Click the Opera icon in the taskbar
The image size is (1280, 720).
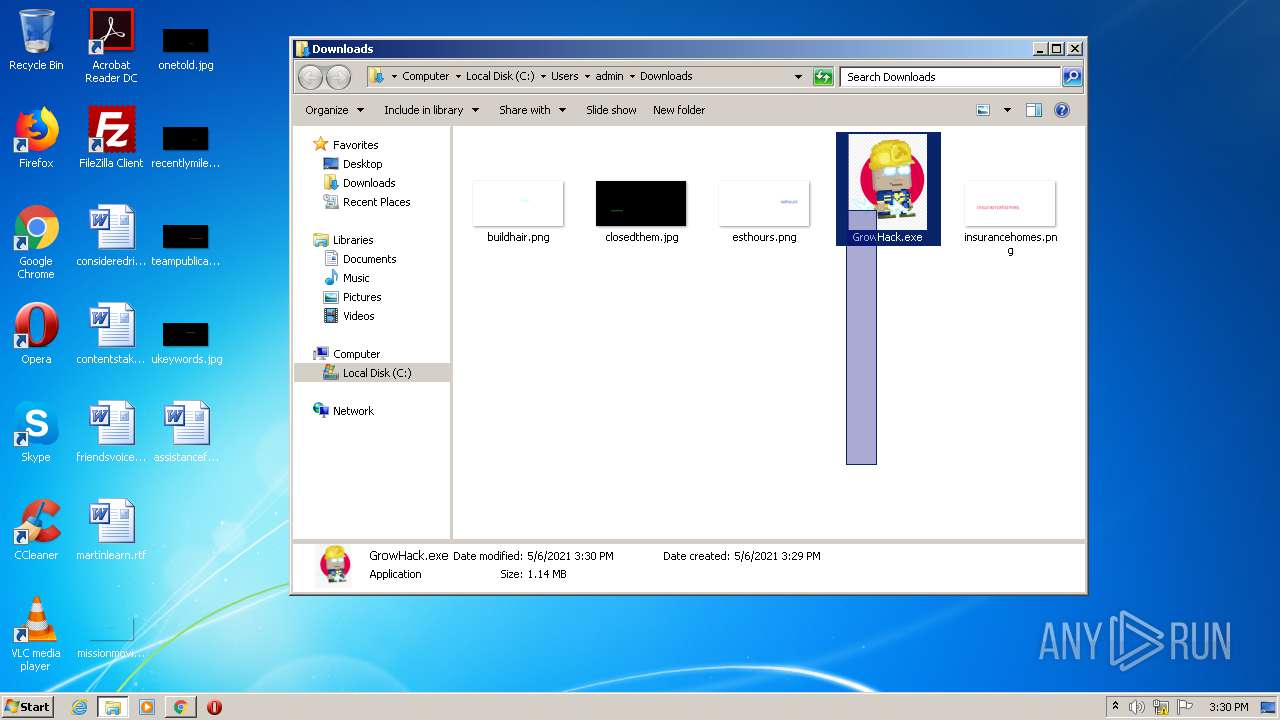pos(214,707)
